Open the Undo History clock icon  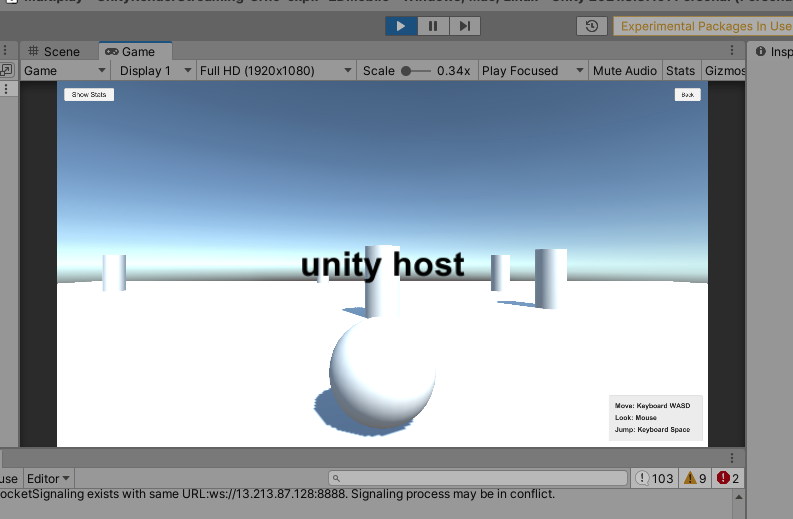click(x=592, y=26)
